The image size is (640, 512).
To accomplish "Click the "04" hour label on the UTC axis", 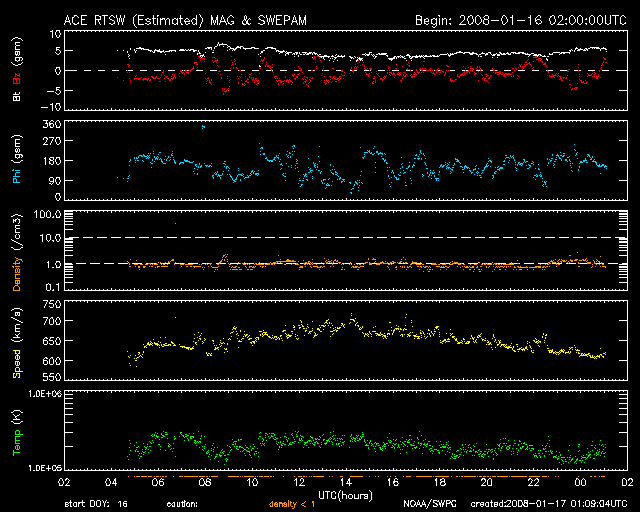I will click(x=111, y=482).
